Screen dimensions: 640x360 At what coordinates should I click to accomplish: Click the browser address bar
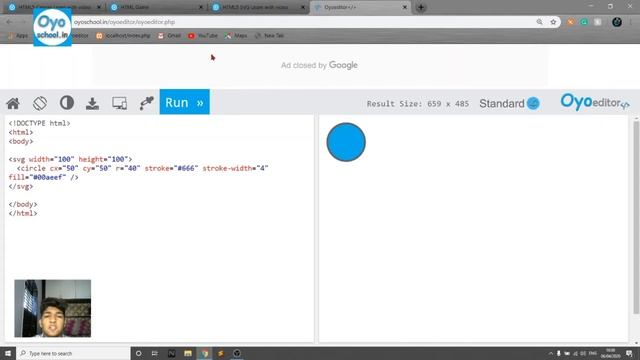tap(302, 22)
